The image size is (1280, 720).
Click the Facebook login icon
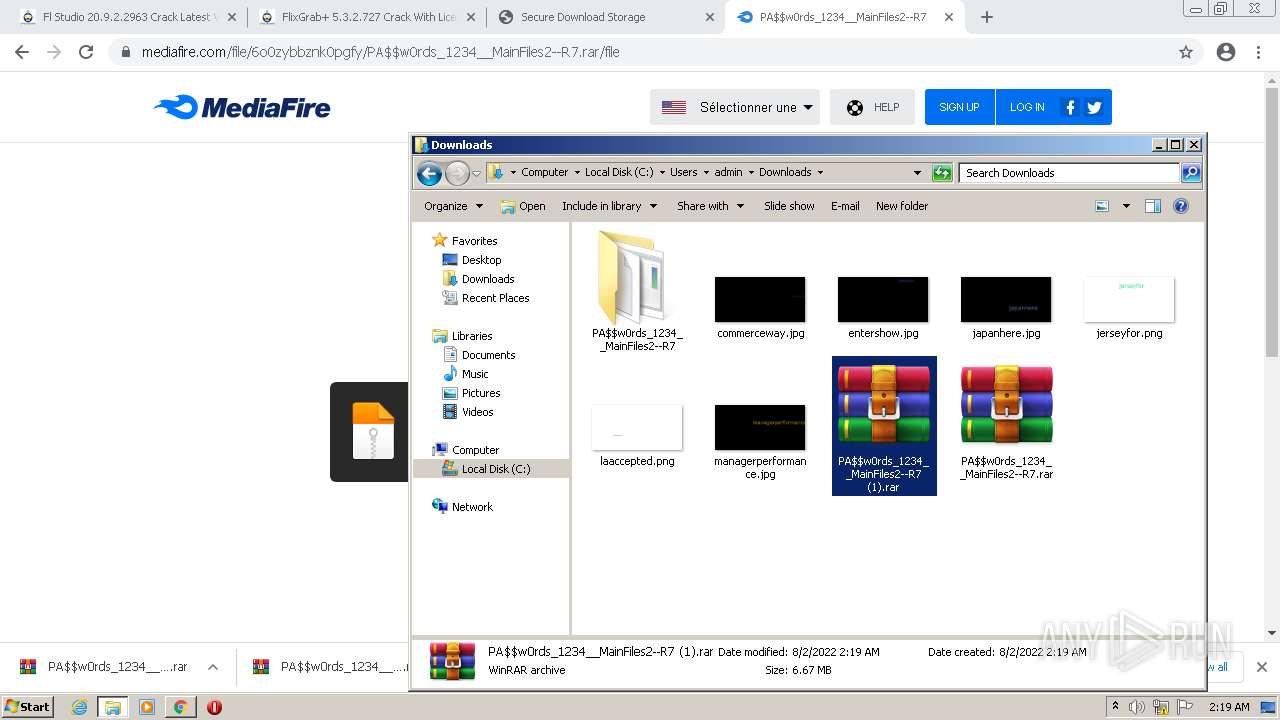pyautogui.click(x=1070, y=107)
